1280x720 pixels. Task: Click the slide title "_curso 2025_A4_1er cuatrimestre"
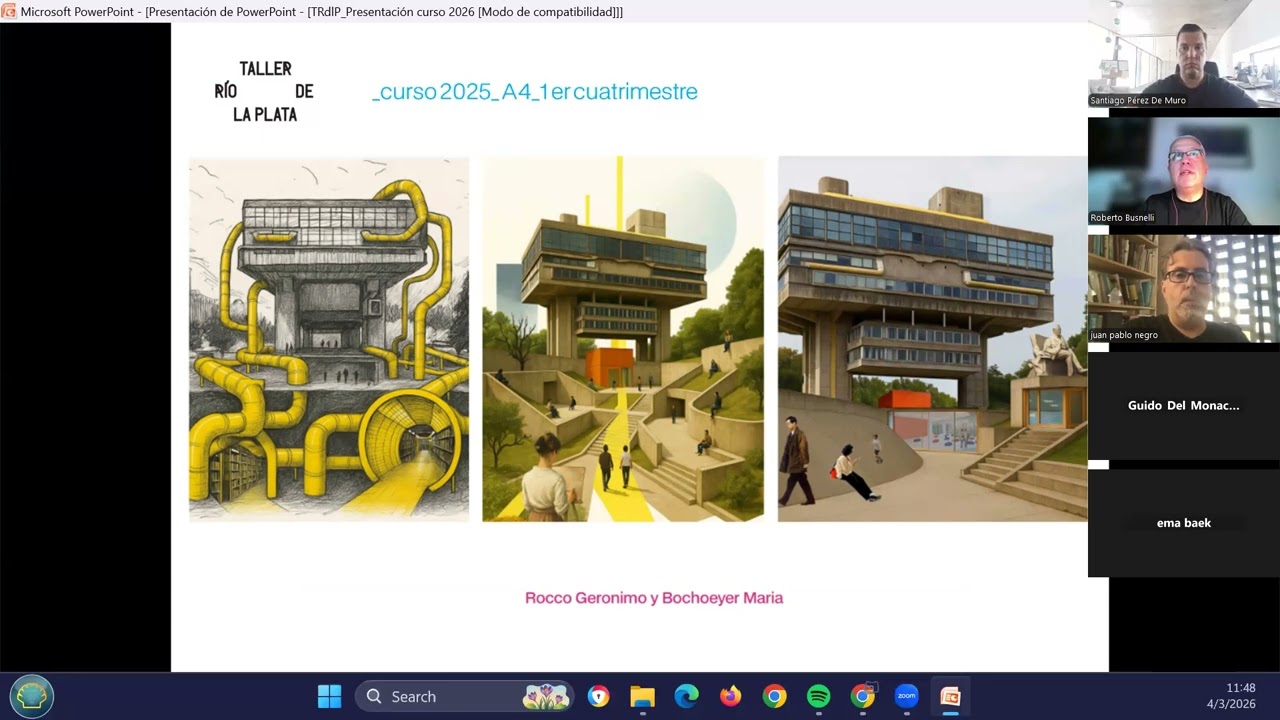535,92
